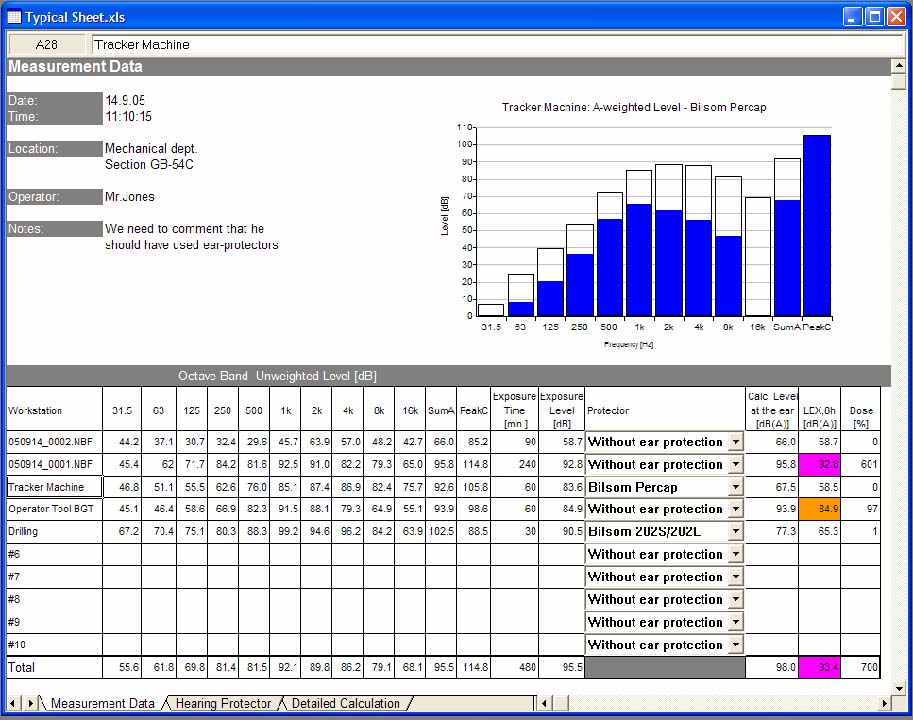The width and height of the screenshot is (913, 720).
Task: Open protector dropdown for row #6
Action: (736, 554)
